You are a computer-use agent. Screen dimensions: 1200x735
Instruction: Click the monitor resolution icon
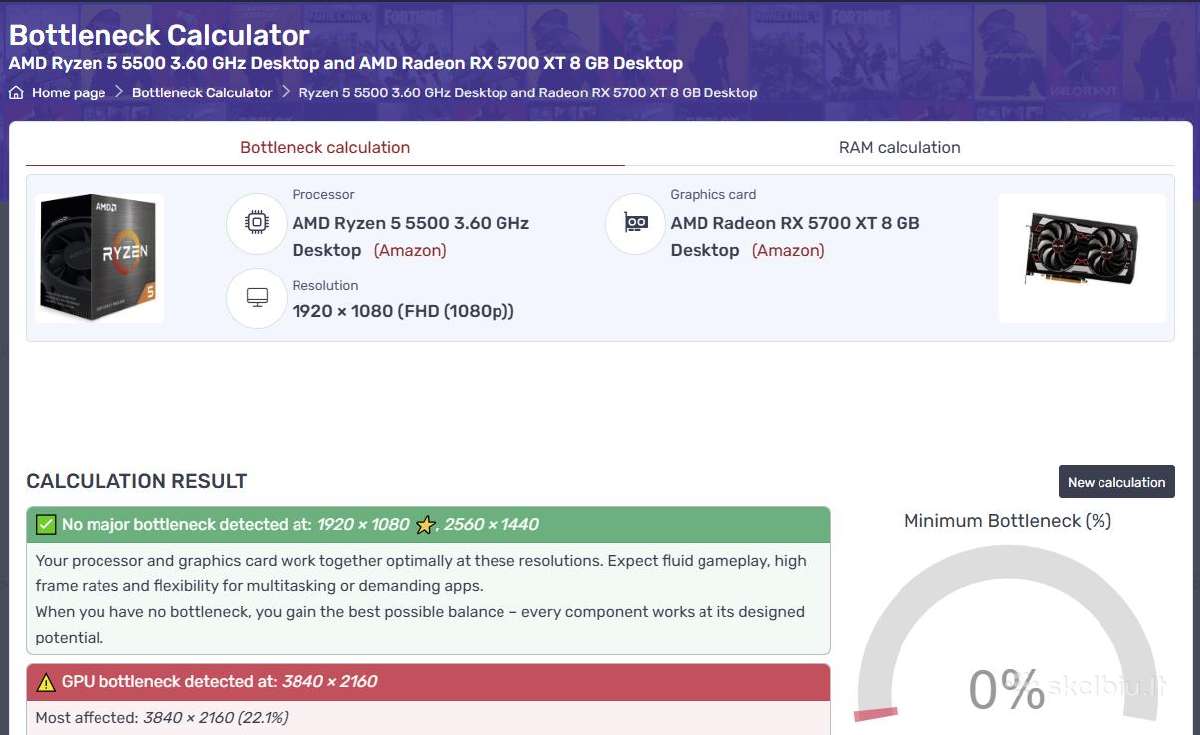tap(257, 298)
